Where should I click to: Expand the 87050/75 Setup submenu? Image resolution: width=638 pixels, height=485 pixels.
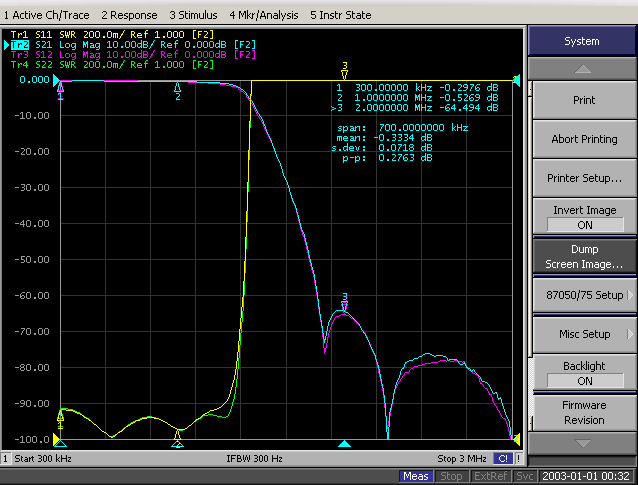[584, 295]
